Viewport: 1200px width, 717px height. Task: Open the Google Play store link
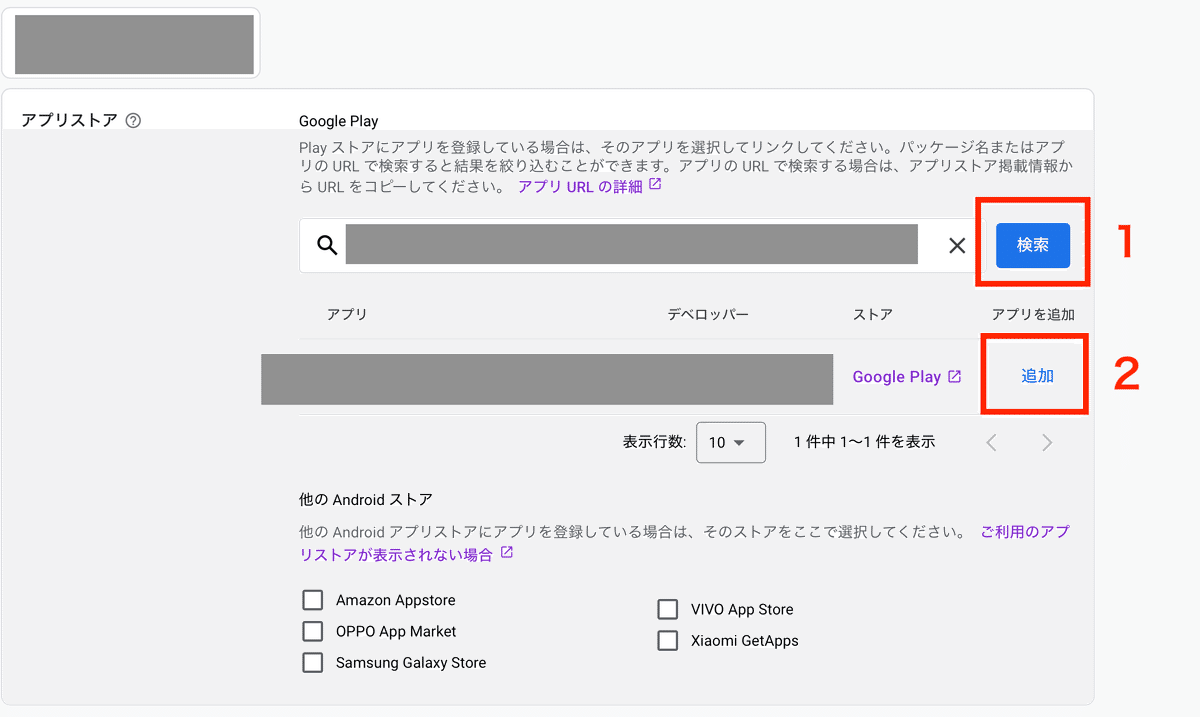(x=906, y=377)
